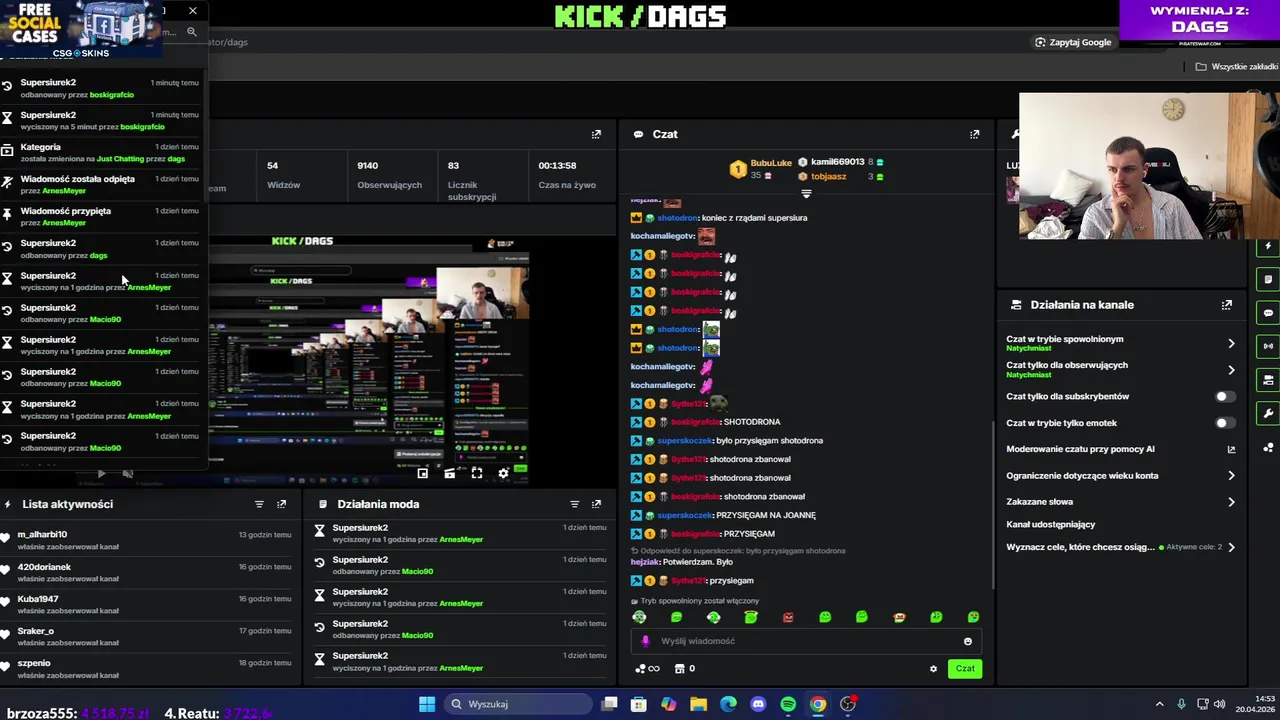1280x720 pixels.
Task: Pop out the Działania moda panel
Action: (x=596, y=504)
